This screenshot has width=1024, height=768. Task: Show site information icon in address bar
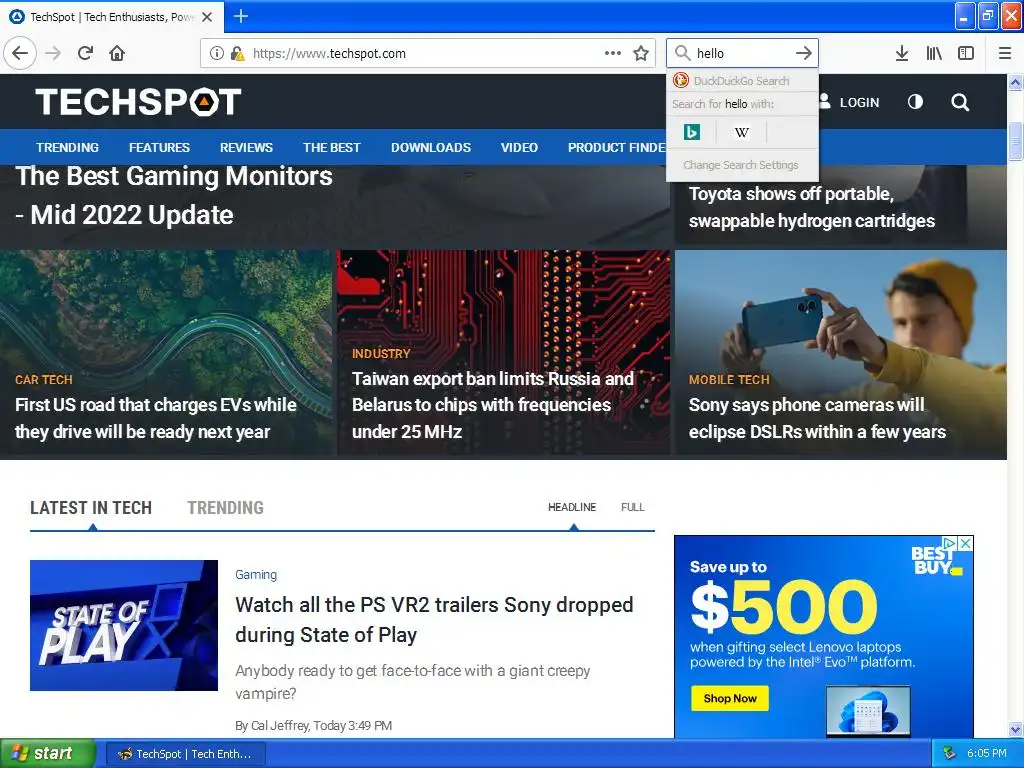[x=217, y=53]
